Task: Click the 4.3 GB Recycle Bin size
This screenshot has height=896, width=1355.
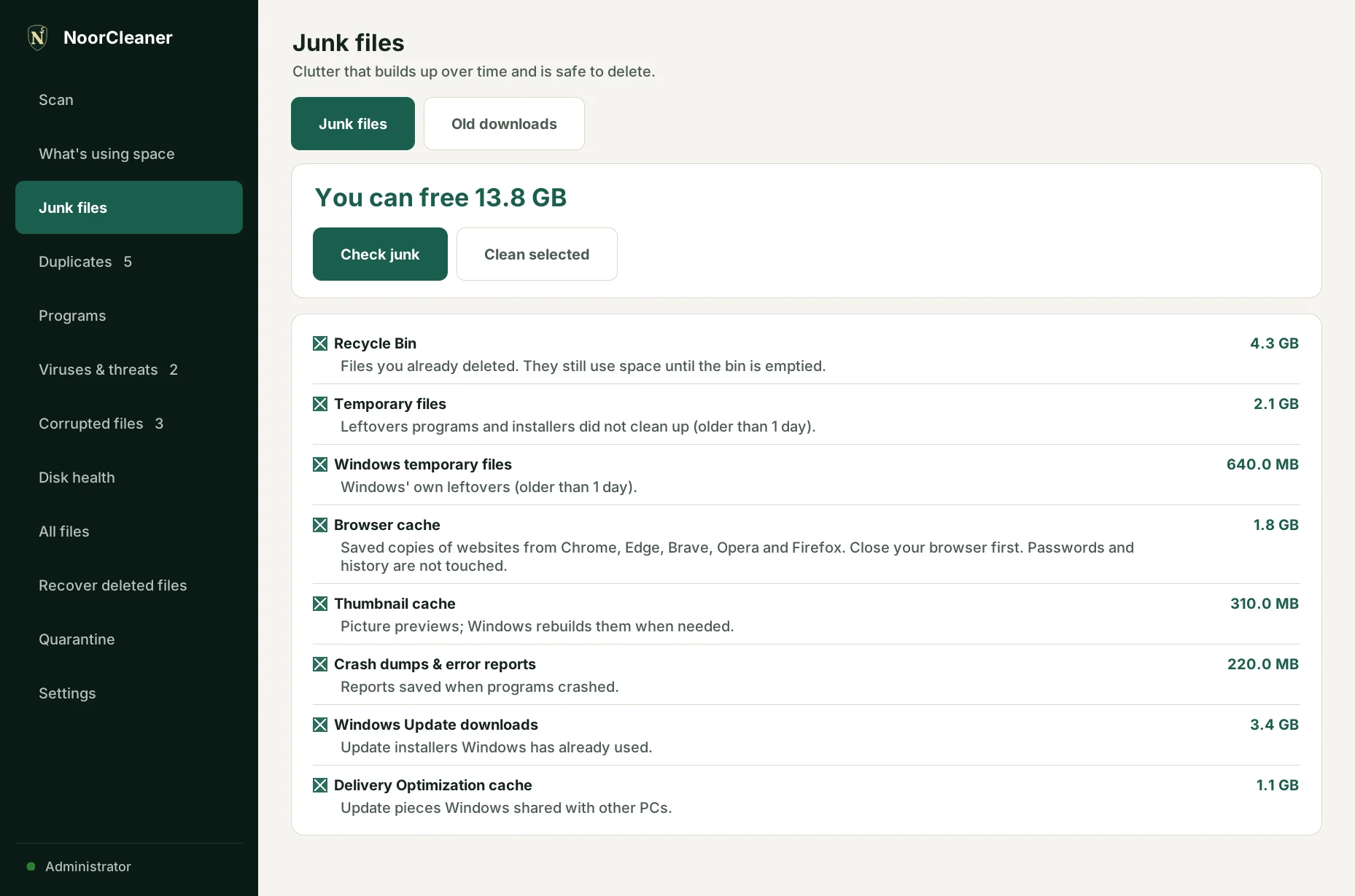Action: point(1274,343)
